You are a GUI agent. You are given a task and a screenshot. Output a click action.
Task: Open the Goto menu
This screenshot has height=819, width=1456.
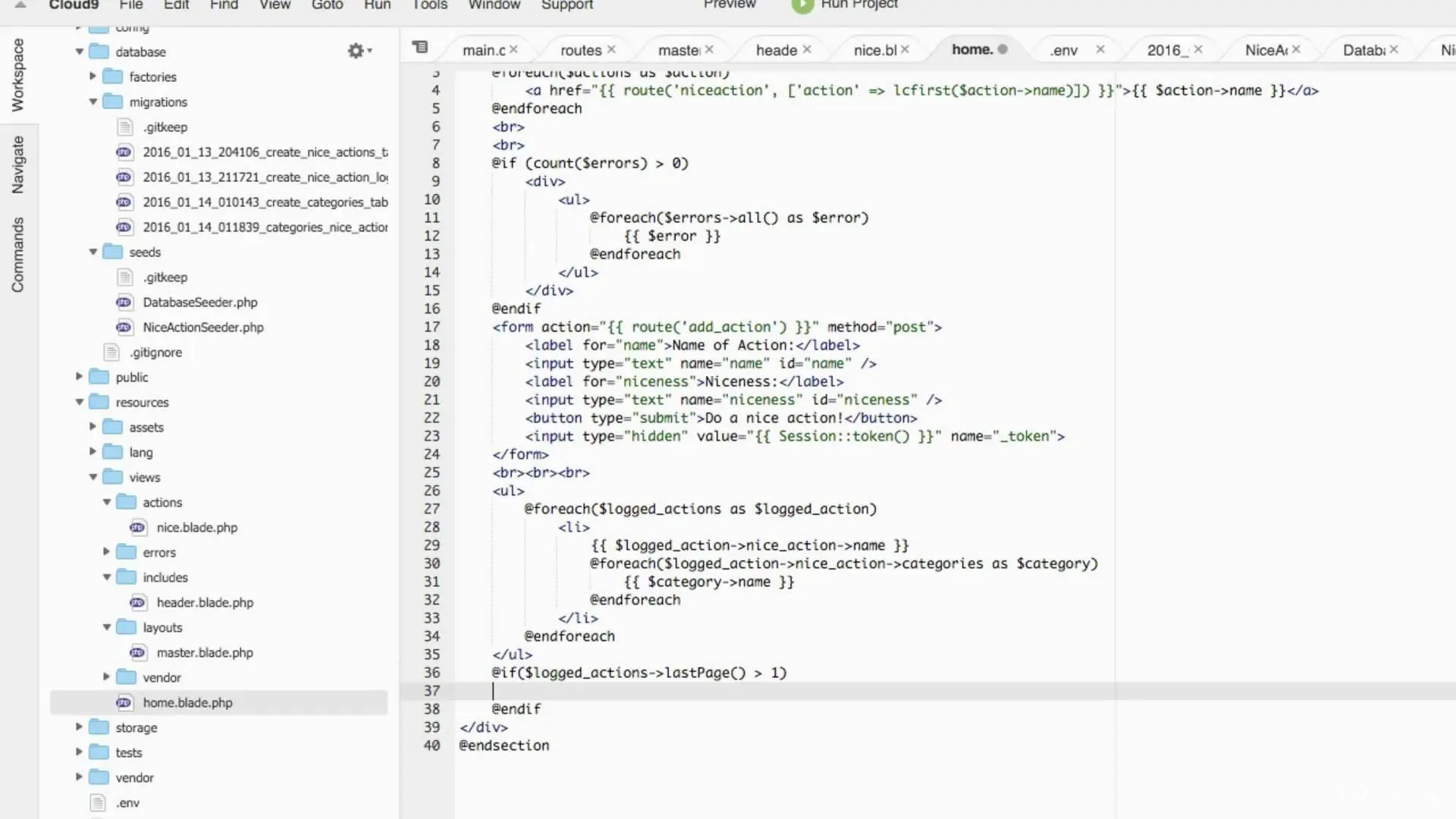point(327,5)
